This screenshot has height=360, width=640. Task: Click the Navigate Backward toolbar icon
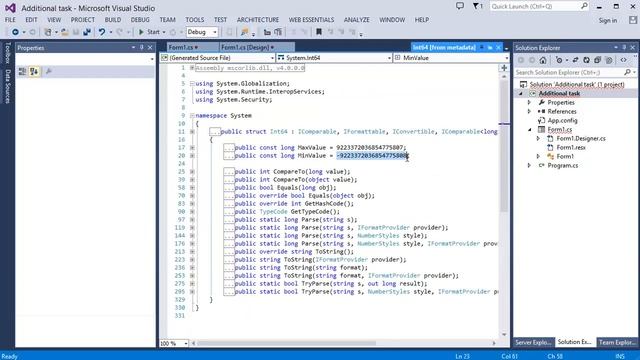pos(15,32)
